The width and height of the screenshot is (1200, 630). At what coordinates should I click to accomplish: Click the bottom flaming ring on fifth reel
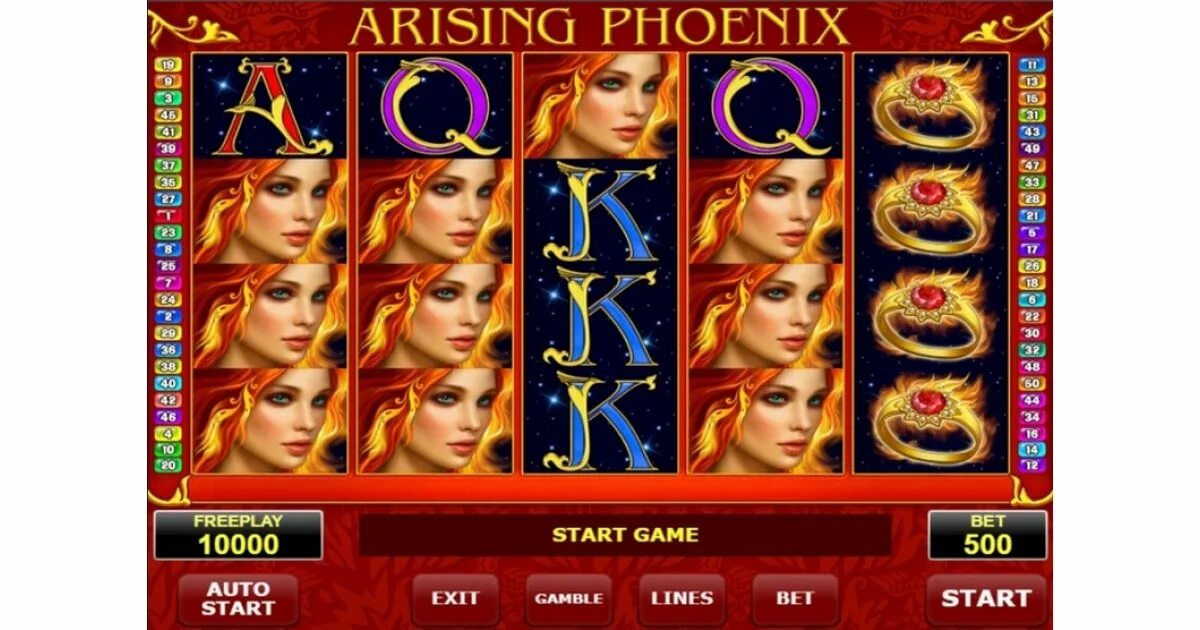(930, 420)
